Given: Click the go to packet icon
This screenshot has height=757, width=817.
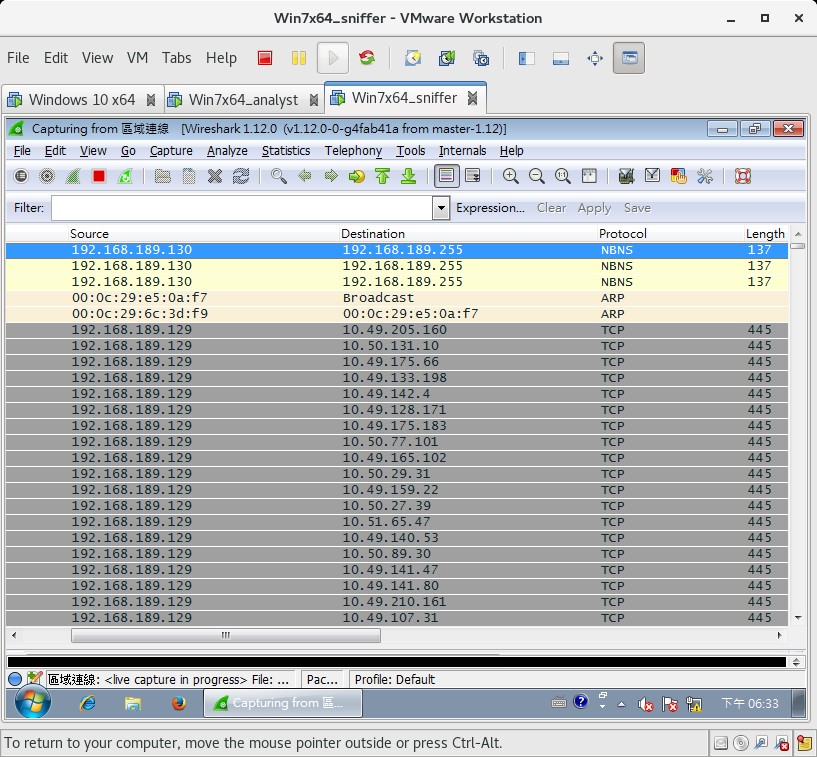Looking at the screenshot, I should click(x=357, y=176).
